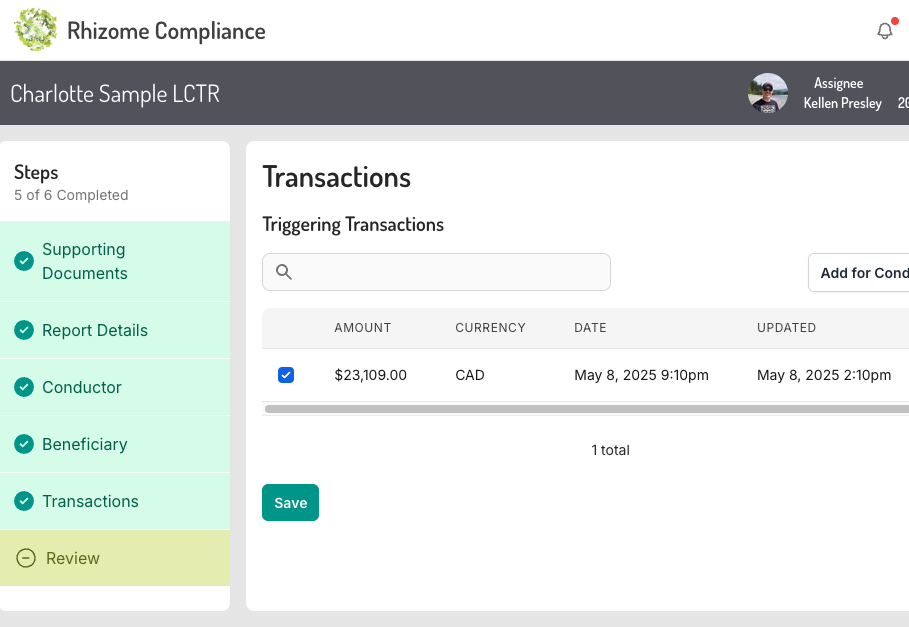Uncheck the $23,109.00 transaction checkbox
This screenshot has width=909, height=627.
pyautogui.click(x=286, y=375)
